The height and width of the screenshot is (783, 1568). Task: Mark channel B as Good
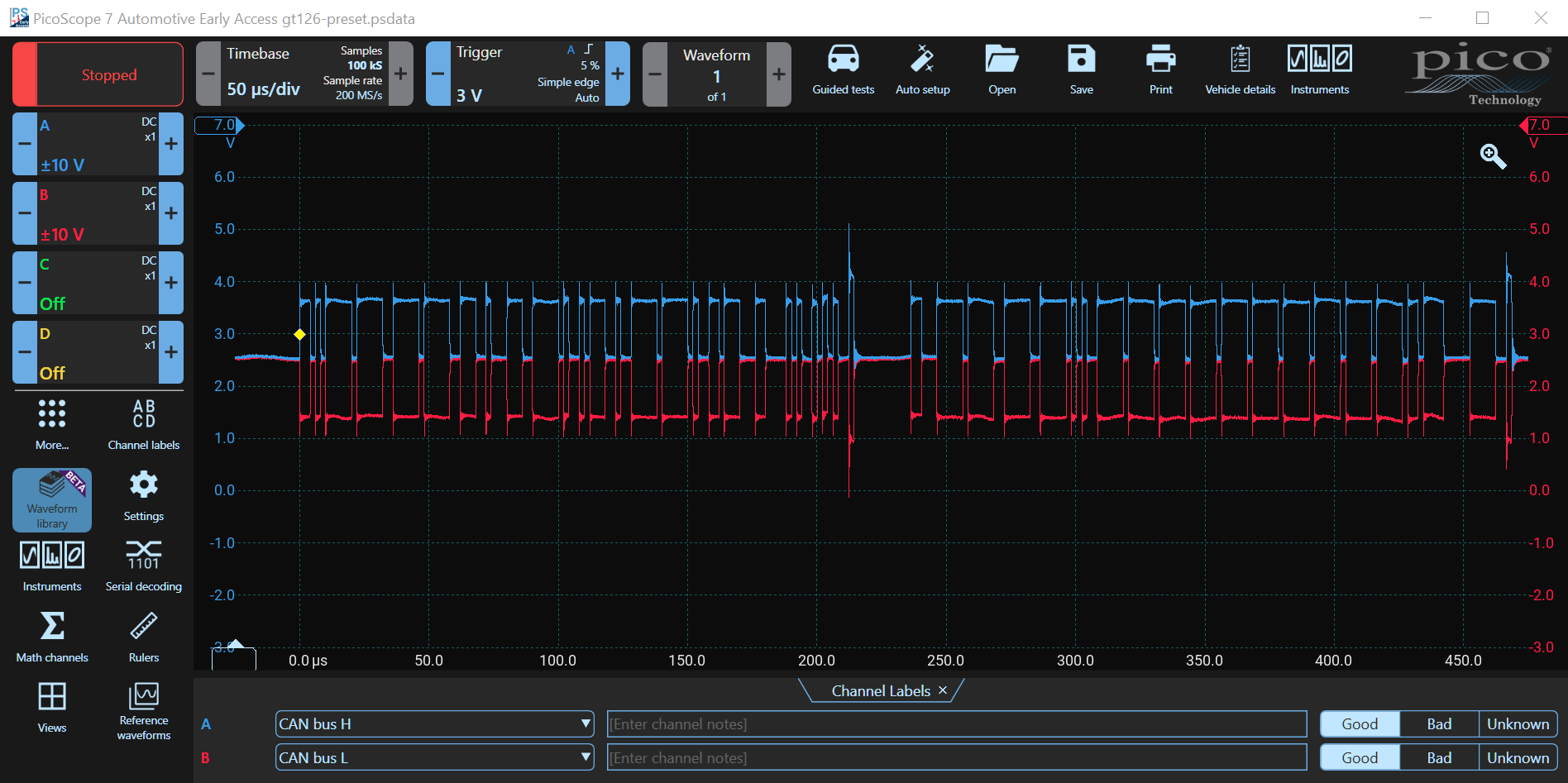point(1360,758)
